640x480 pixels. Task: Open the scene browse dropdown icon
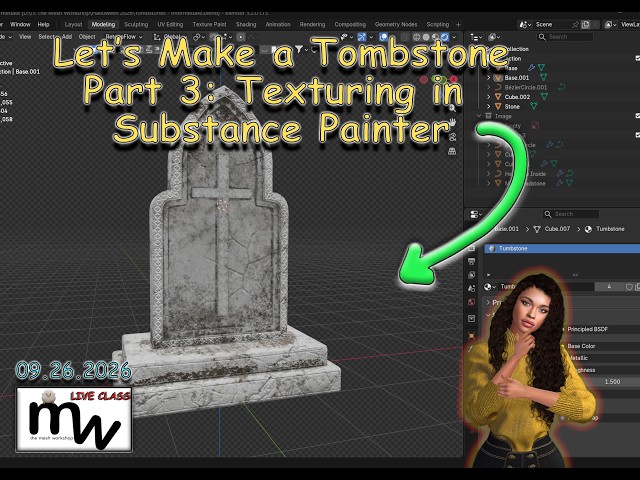click(x=525, y=24)
